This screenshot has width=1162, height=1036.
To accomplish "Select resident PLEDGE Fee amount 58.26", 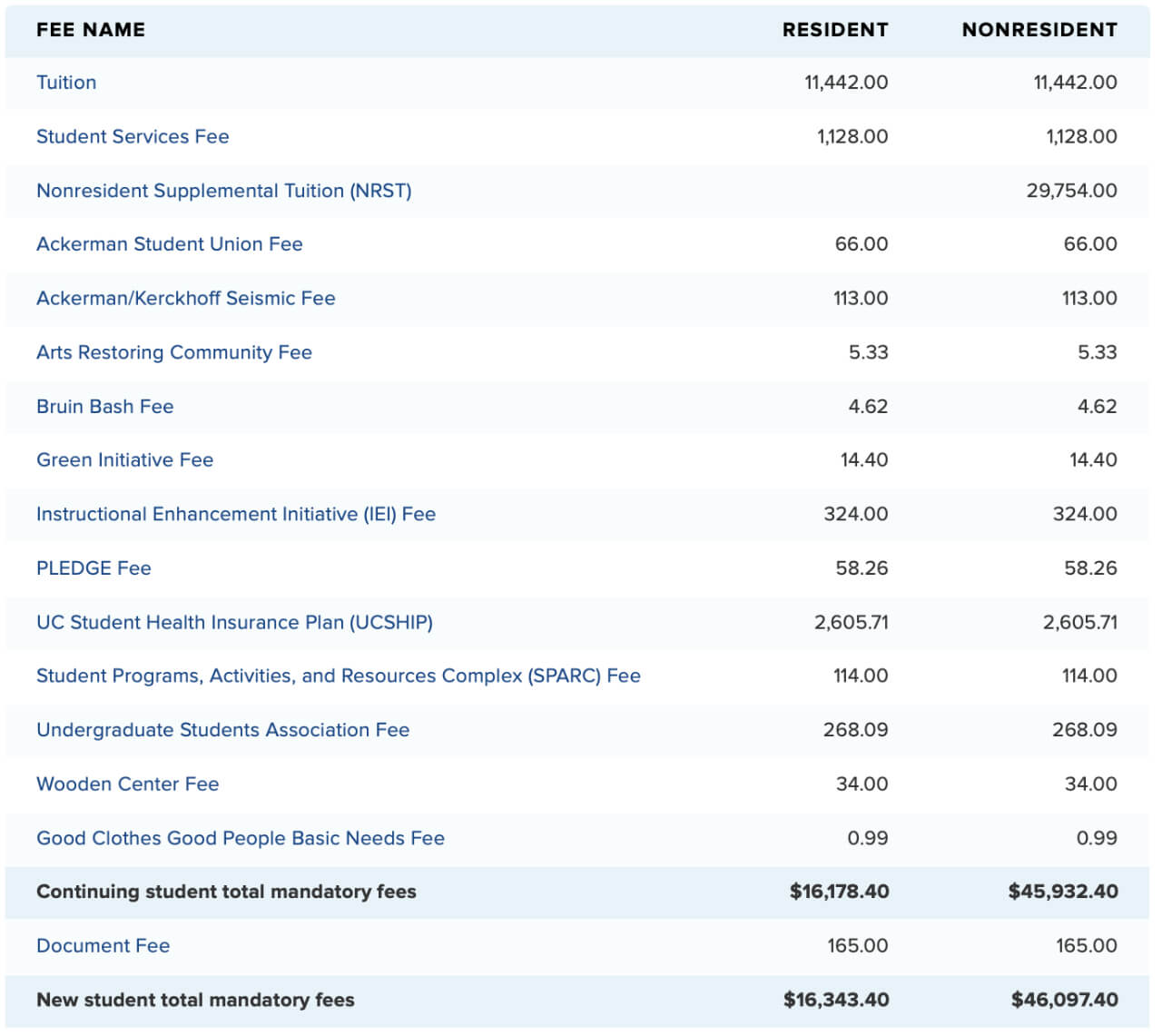I will tap(862, 568).
